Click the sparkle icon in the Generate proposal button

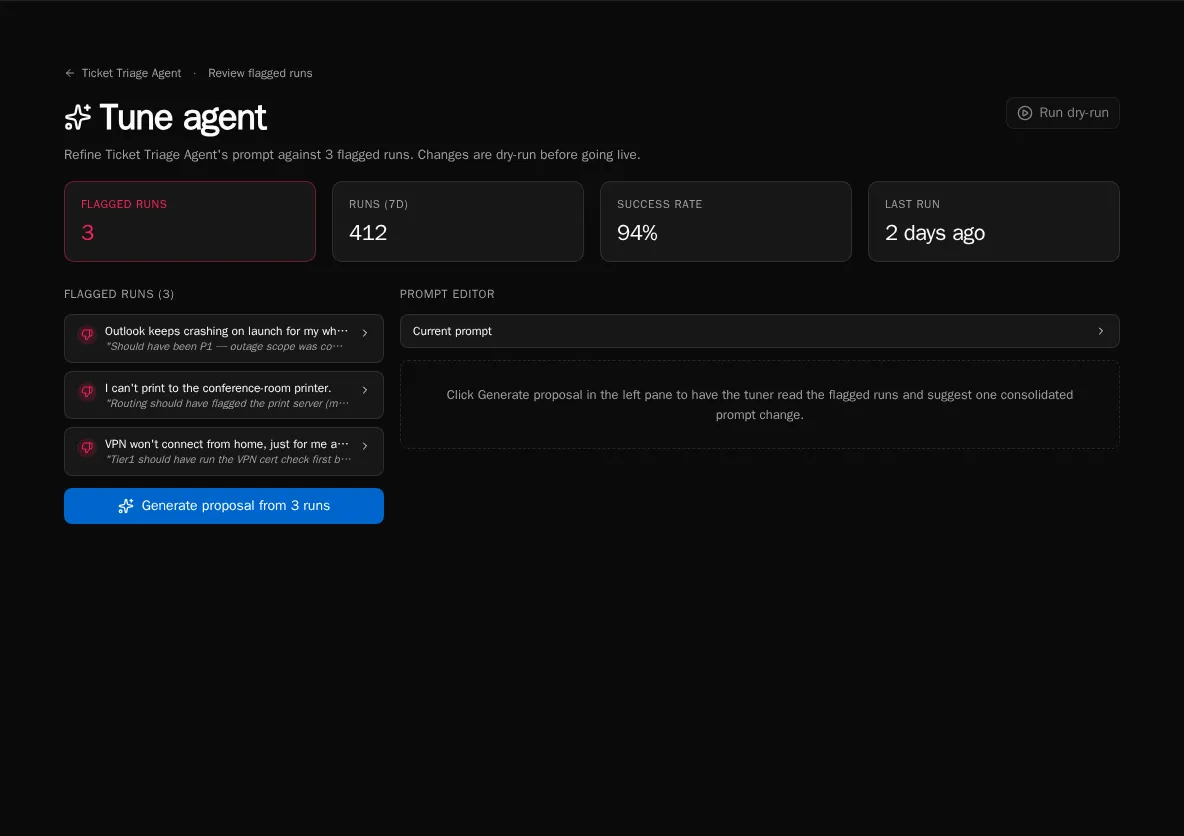[126, 506]
